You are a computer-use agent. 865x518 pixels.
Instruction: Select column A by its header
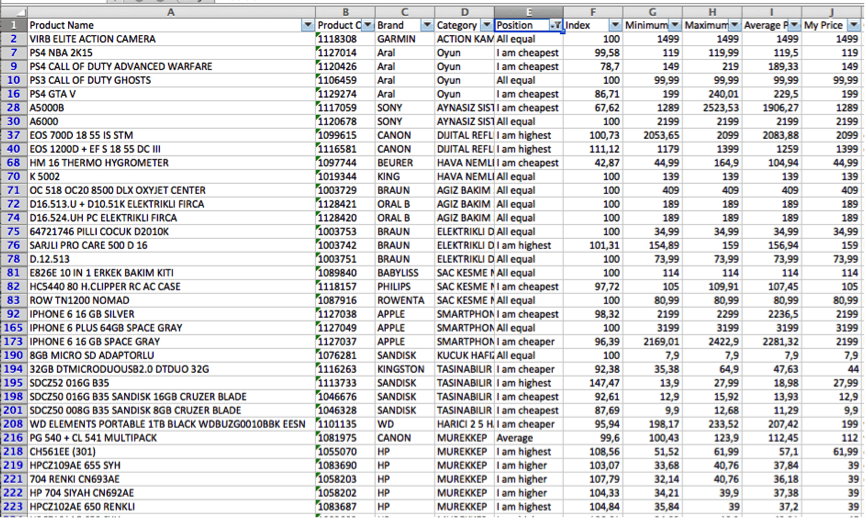[x=169, y=11]
